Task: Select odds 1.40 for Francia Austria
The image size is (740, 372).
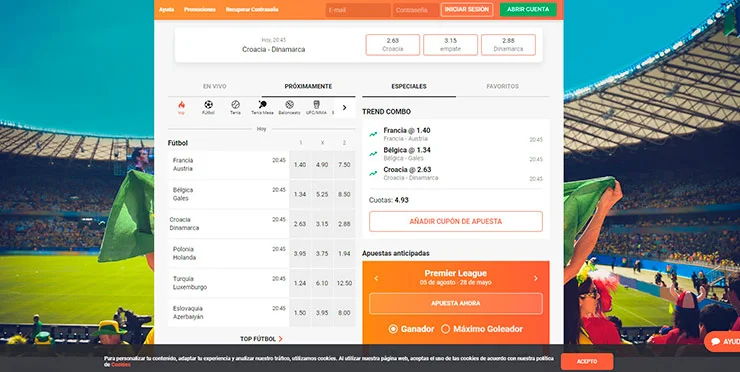Action: pos(300,165)
